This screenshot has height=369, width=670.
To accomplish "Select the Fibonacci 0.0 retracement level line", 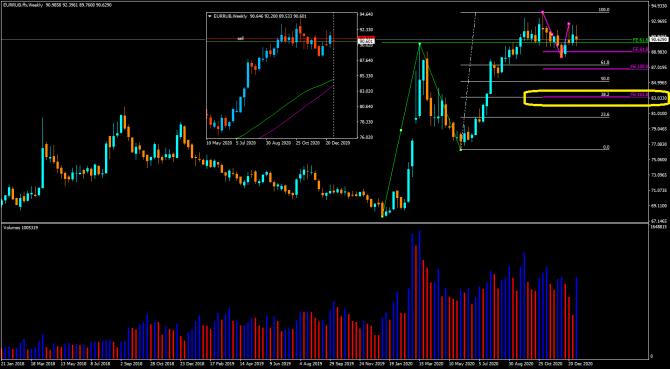I will pos(535,149).
